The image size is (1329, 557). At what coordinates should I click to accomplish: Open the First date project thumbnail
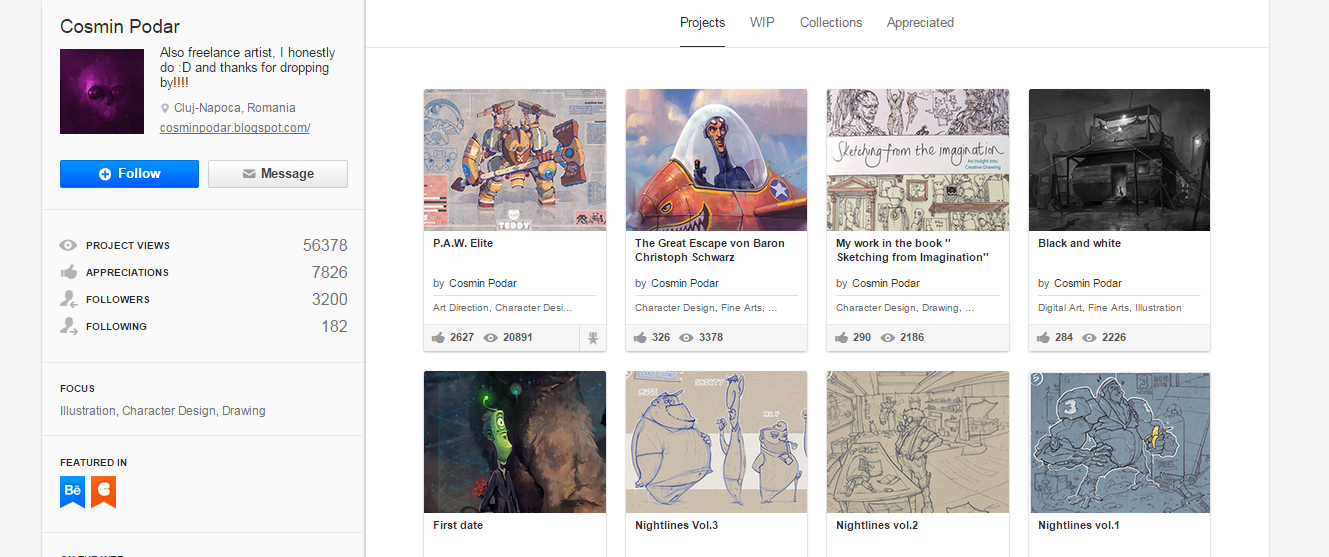click(514, 442)
